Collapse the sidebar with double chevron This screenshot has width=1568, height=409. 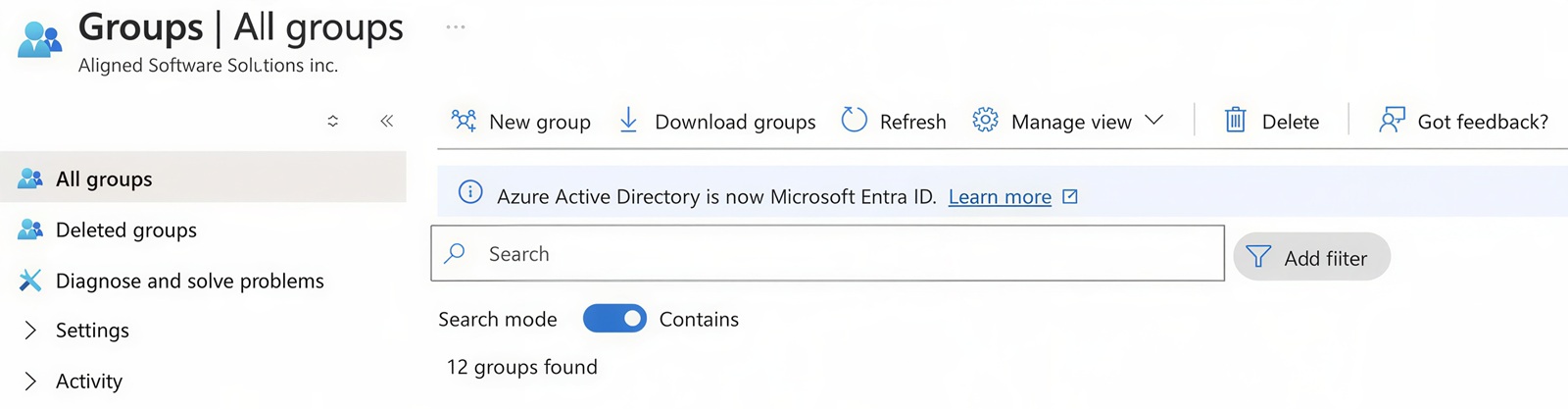(x=386, y=121)
